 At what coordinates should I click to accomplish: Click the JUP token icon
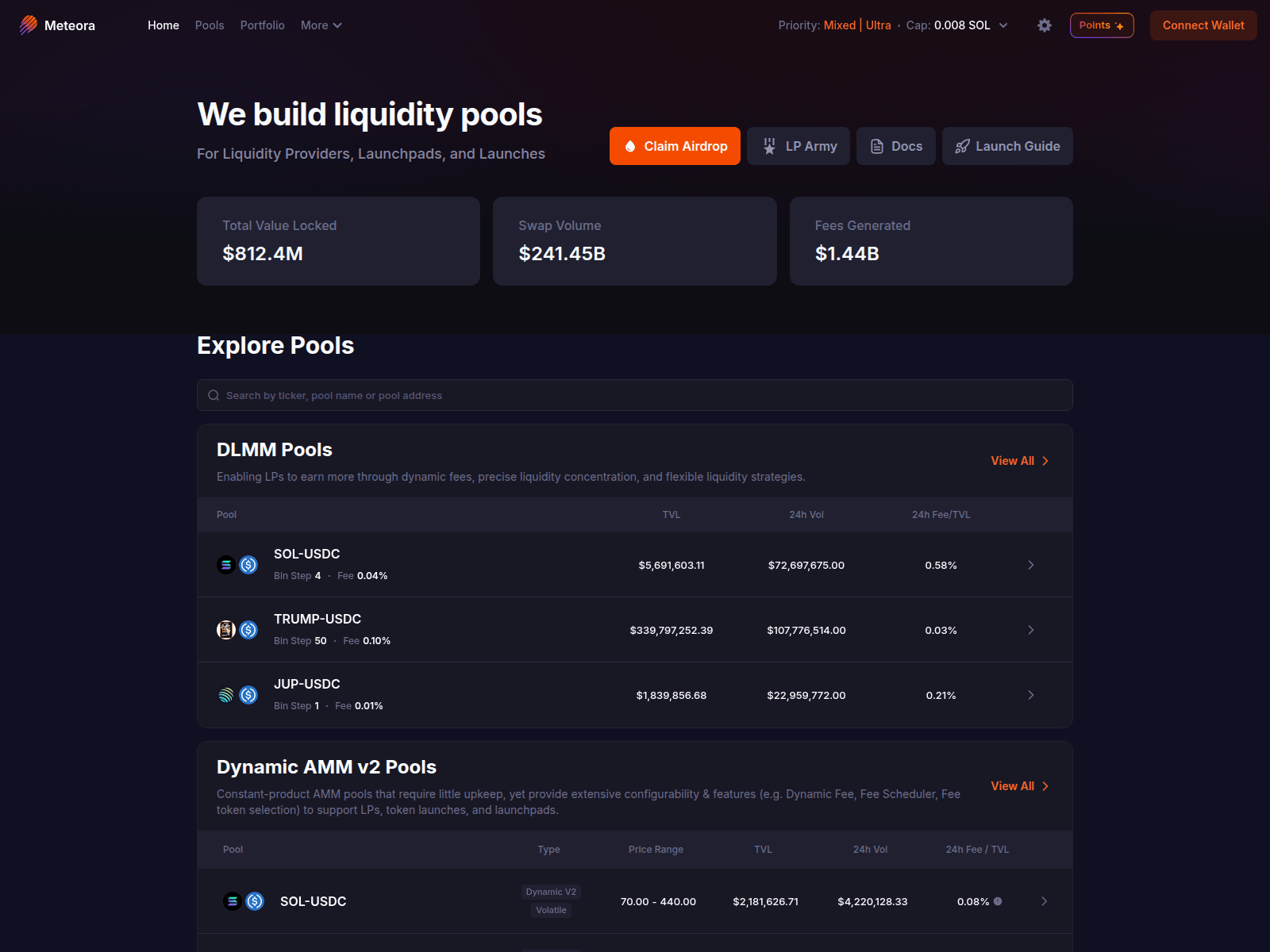[x=226, y=695]
